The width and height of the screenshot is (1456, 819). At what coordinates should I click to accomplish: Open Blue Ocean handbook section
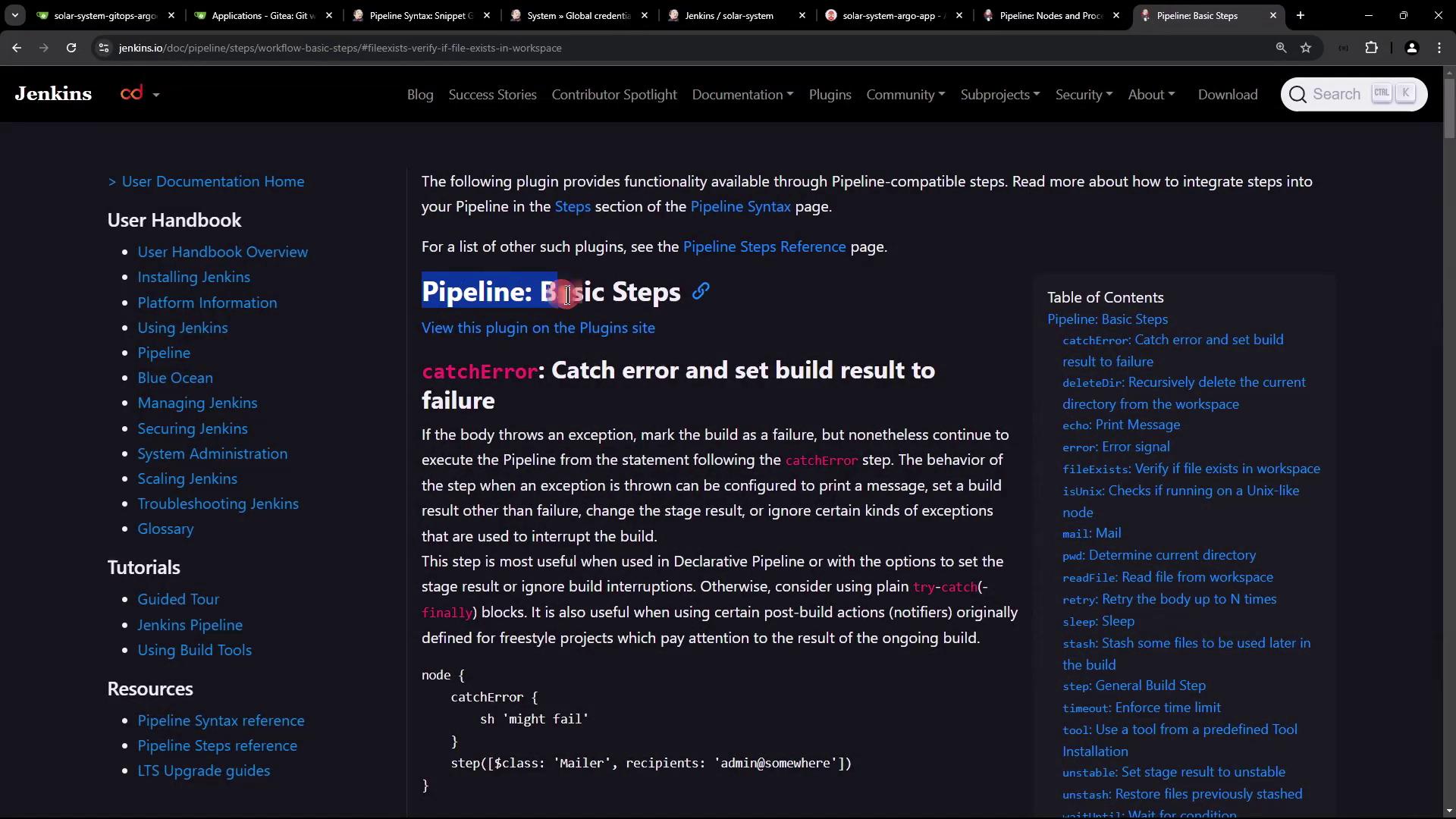175,378
